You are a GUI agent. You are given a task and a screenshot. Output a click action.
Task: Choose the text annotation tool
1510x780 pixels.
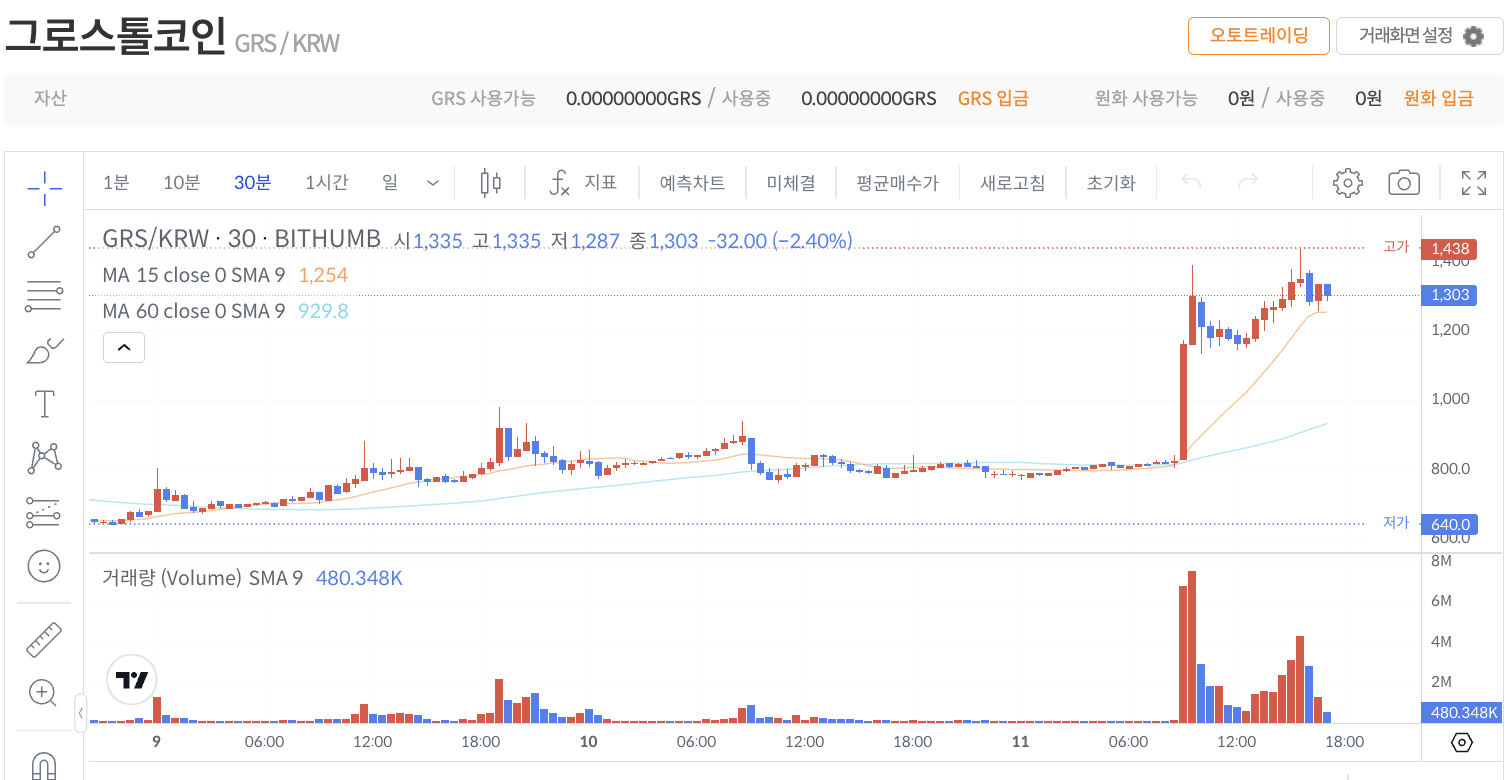[44, 404]
